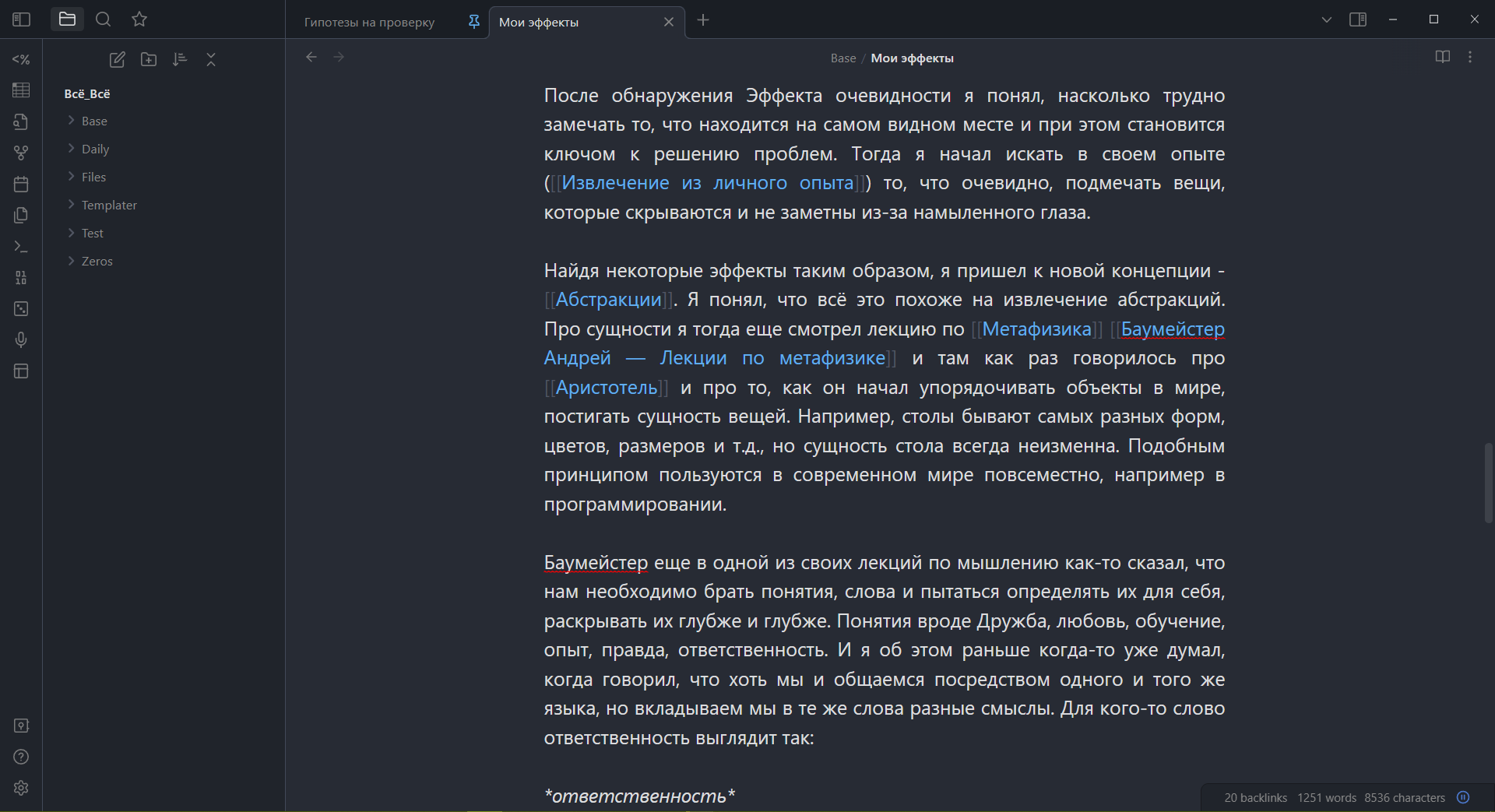1495x812 pixels.
Task: Open the Баумейстер Андрей — Лекции по метафизике link
Action: tap(715, 358)
